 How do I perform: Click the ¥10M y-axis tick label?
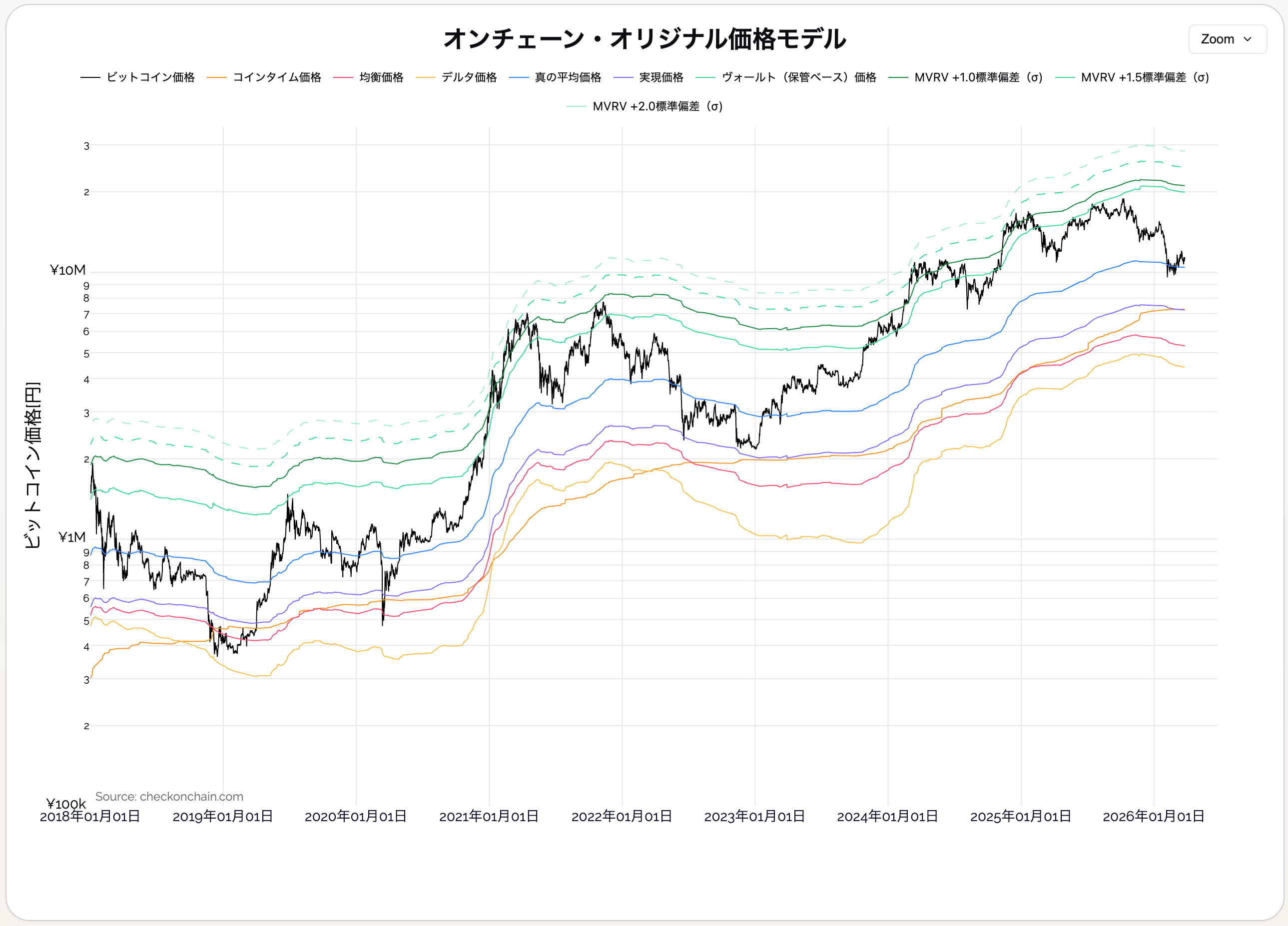click(67, 270)
